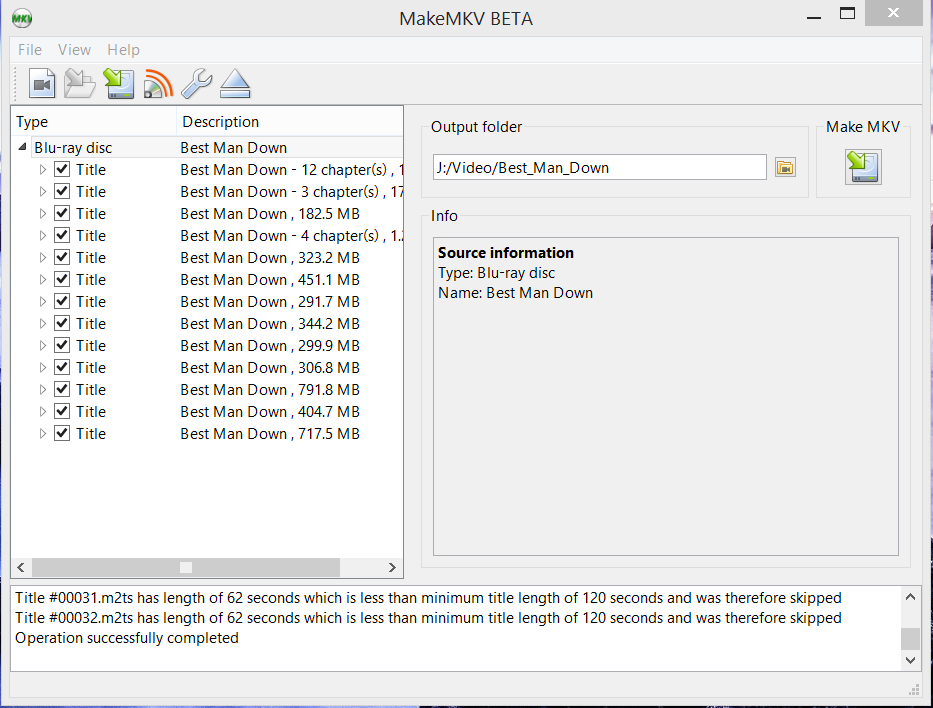Expand the 717.5 MB title row
Image resolution: width=933 pixels, height=708 pixels.
[x=42, y=434]
